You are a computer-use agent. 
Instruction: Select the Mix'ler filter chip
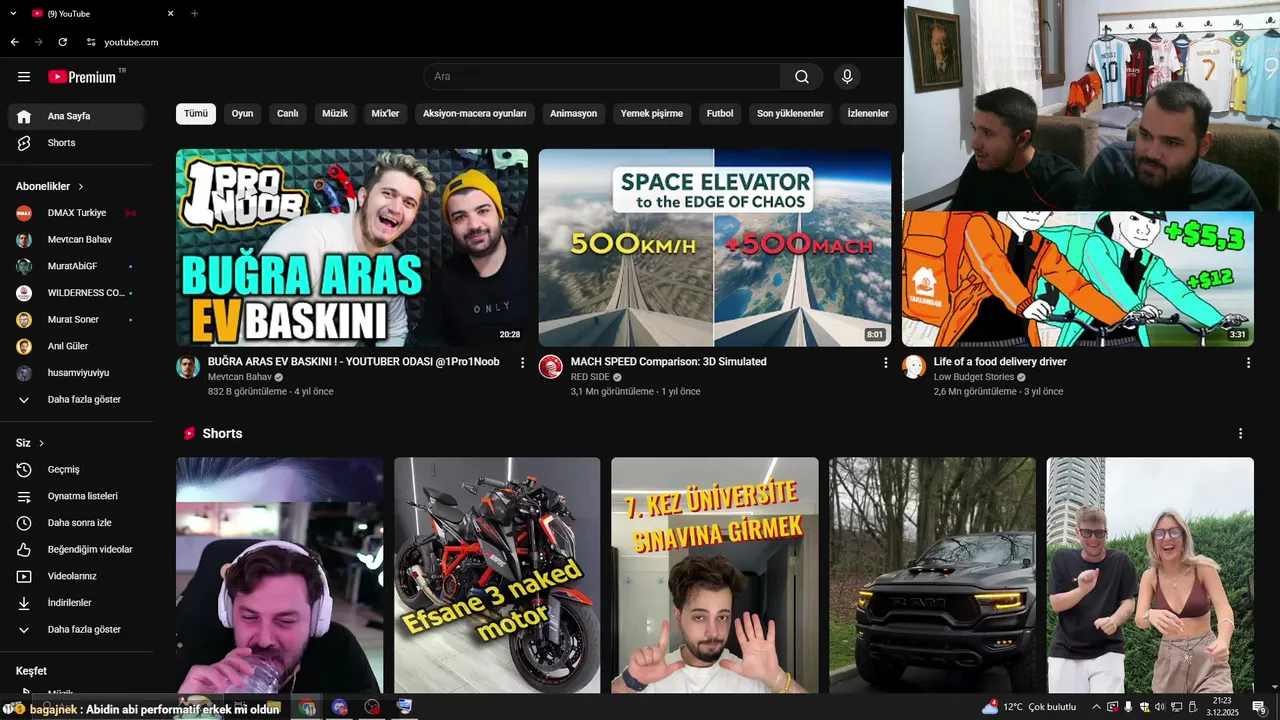pyautogui.click(x=385, y=114)
